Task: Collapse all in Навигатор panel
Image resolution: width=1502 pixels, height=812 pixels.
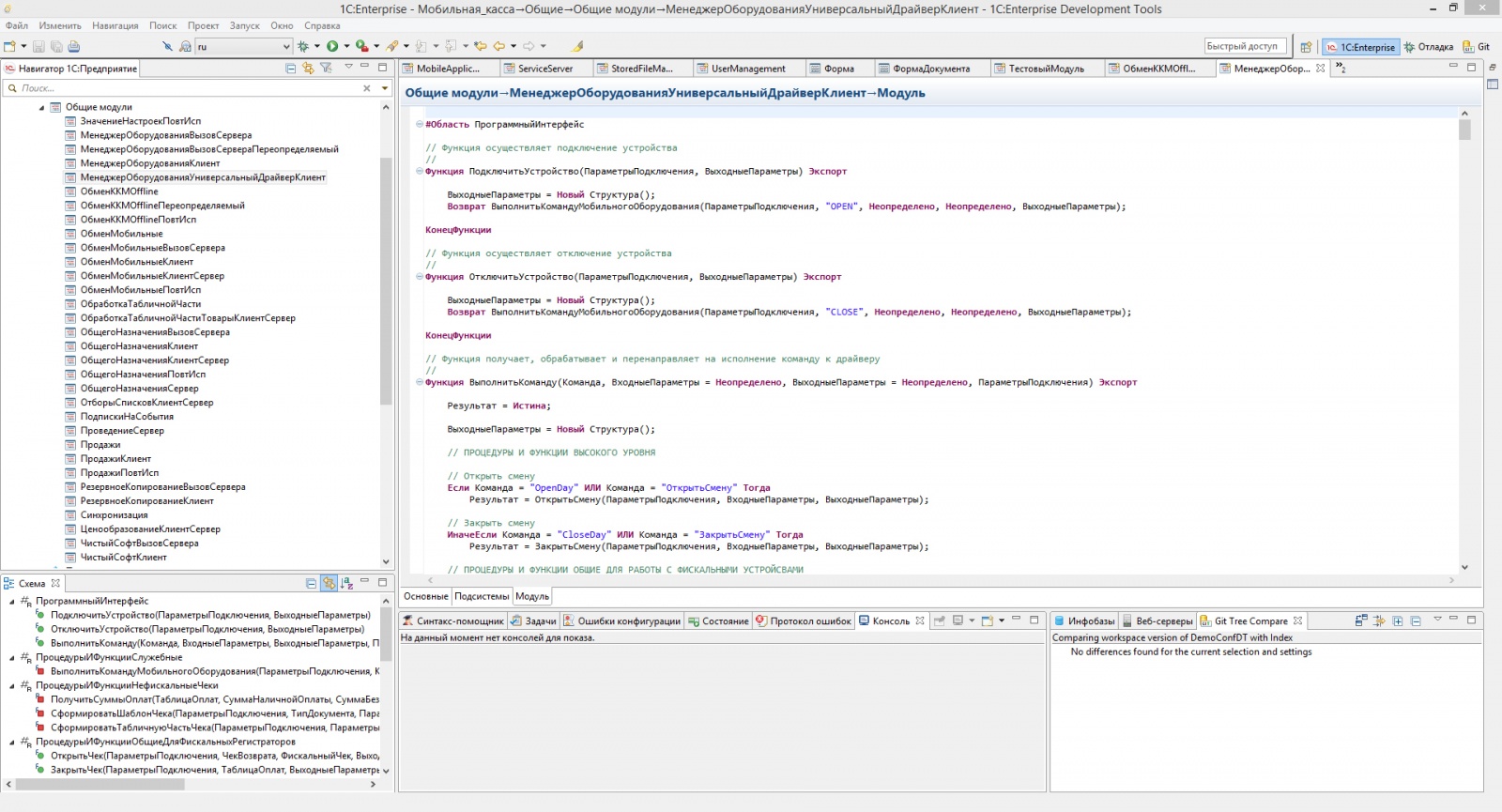Action: (x=291, y=68)
